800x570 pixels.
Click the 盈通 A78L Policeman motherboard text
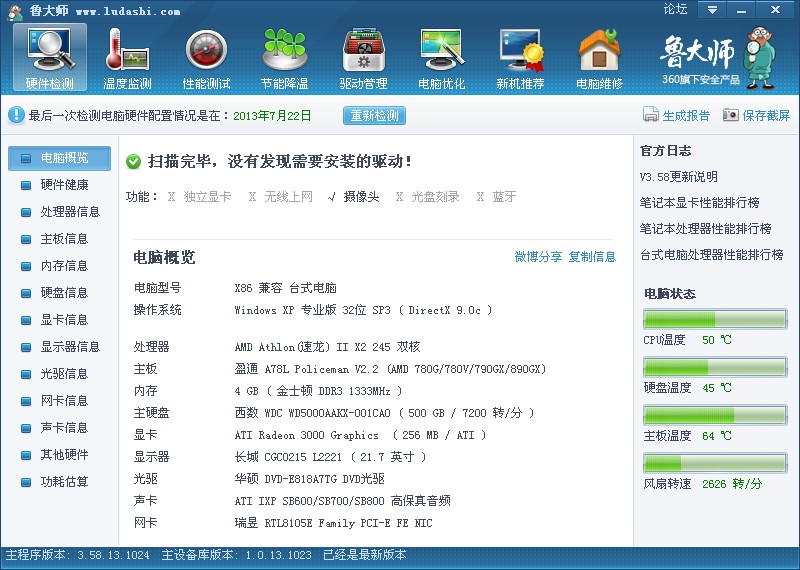click(x=390, y=369)
